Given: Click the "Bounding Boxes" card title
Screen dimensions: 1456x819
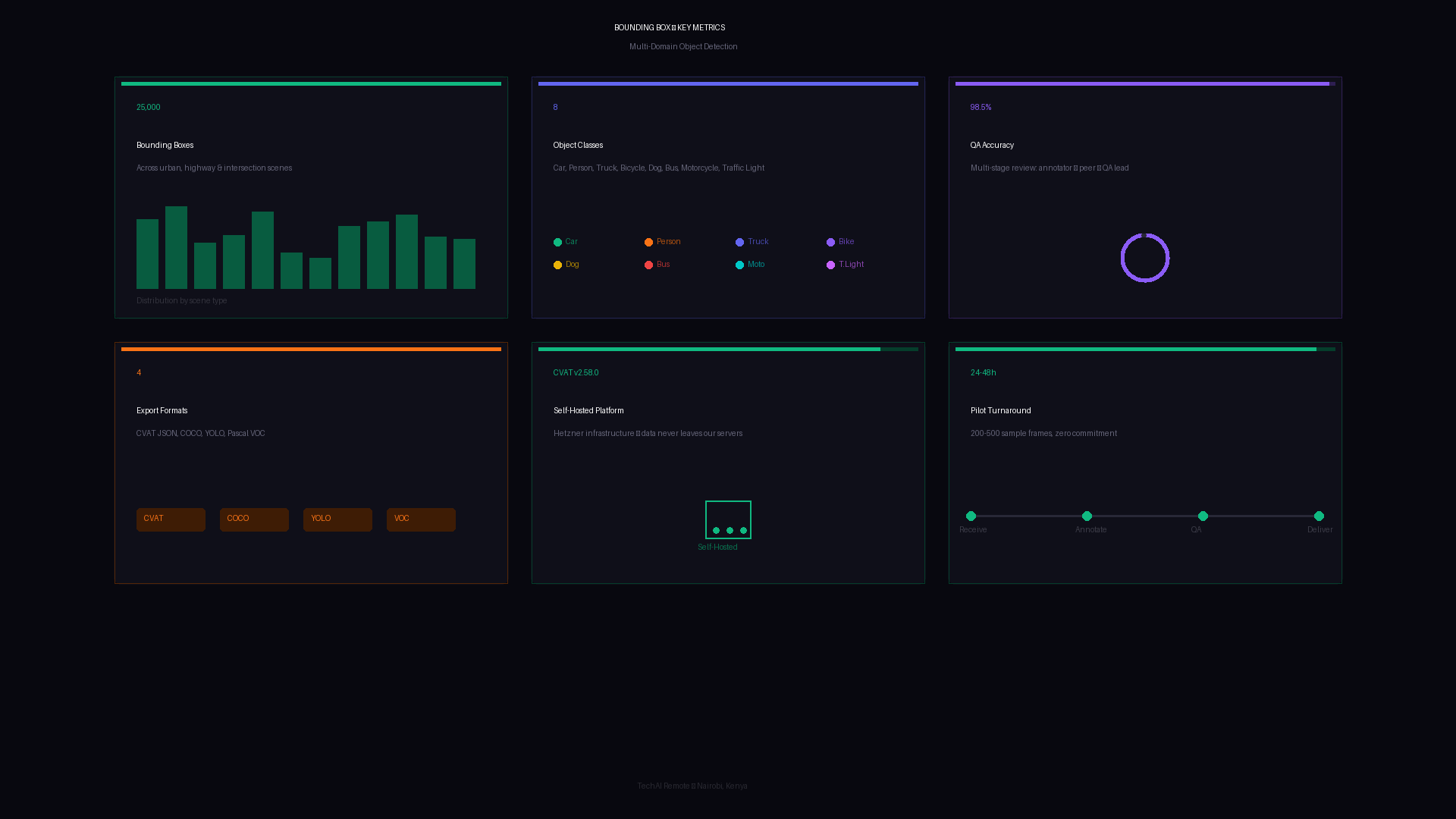Looking at the screenshot, I should [165, 146].
